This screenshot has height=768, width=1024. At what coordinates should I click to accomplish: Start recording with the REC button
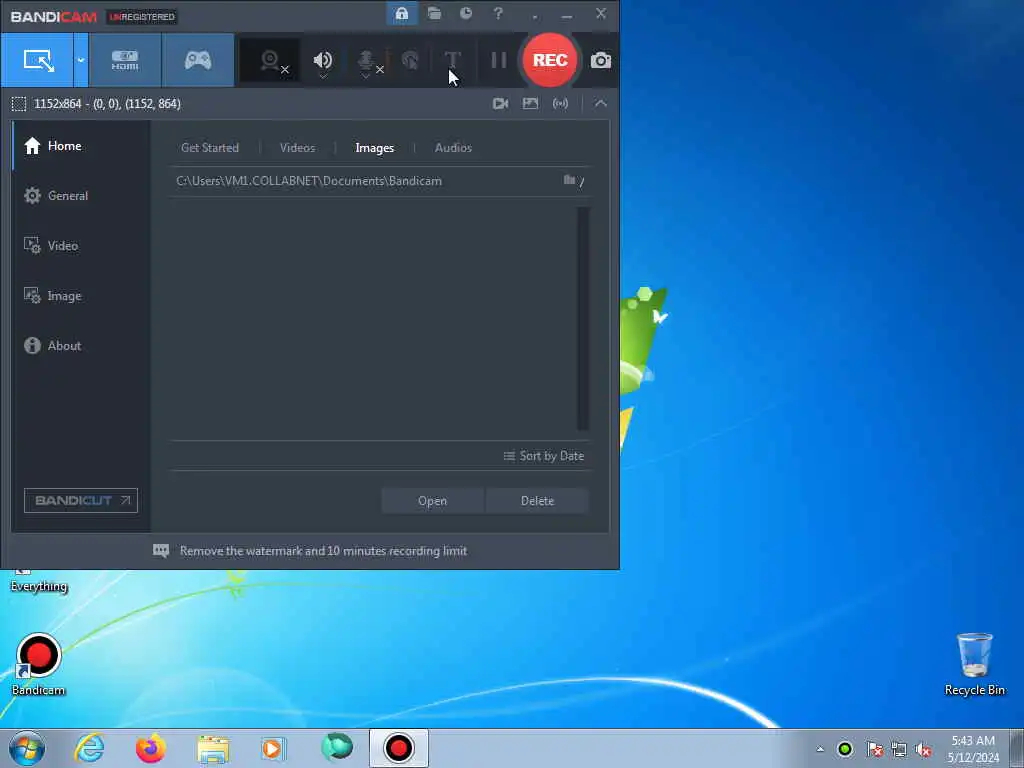[550, 60]
